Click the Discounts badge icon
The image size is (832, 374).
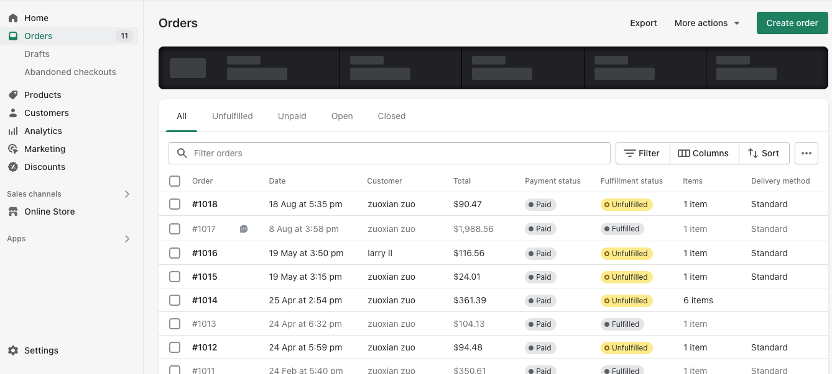13,167
